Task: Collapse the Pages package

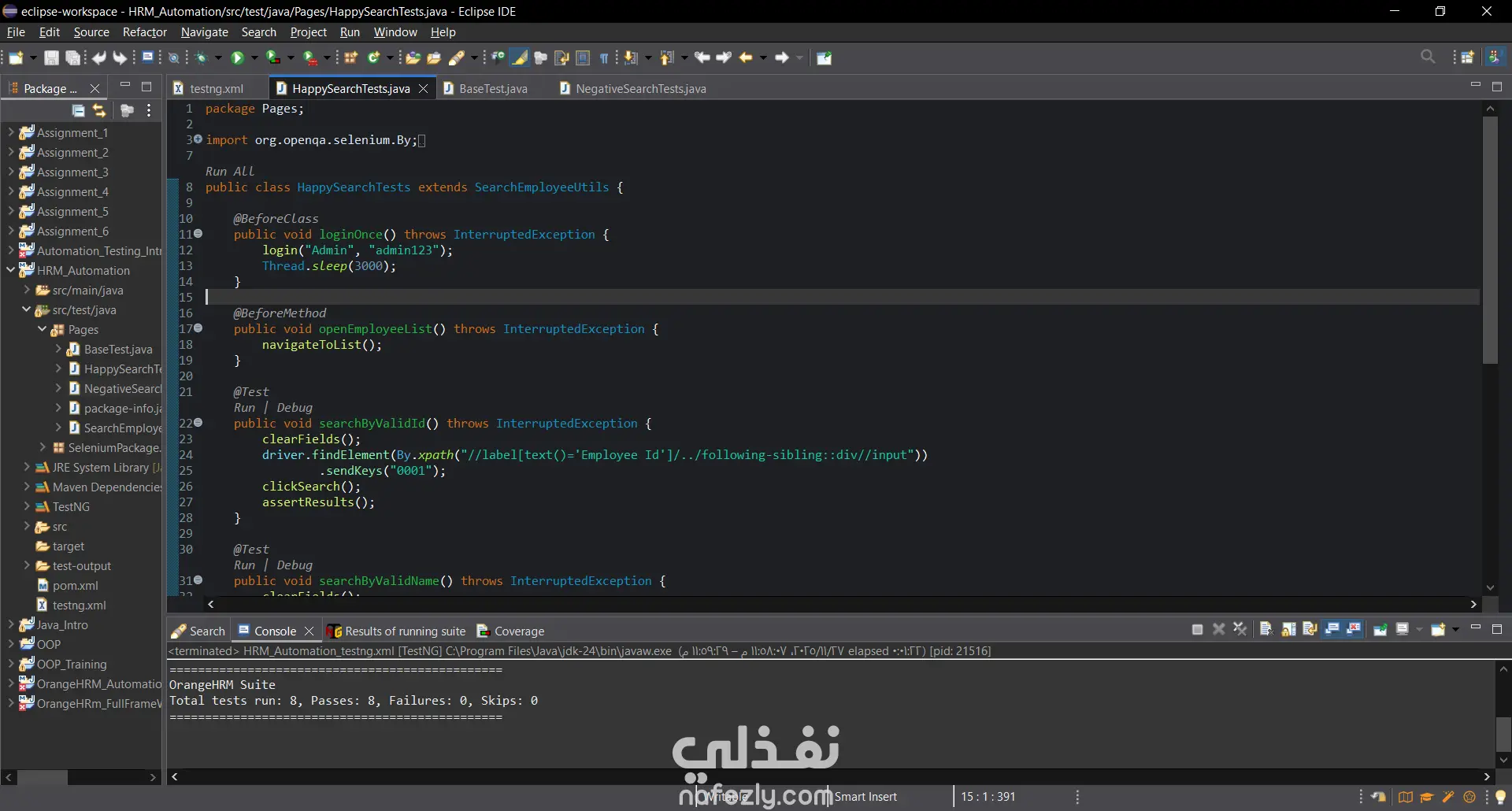Action: click(x=43, y=329)
